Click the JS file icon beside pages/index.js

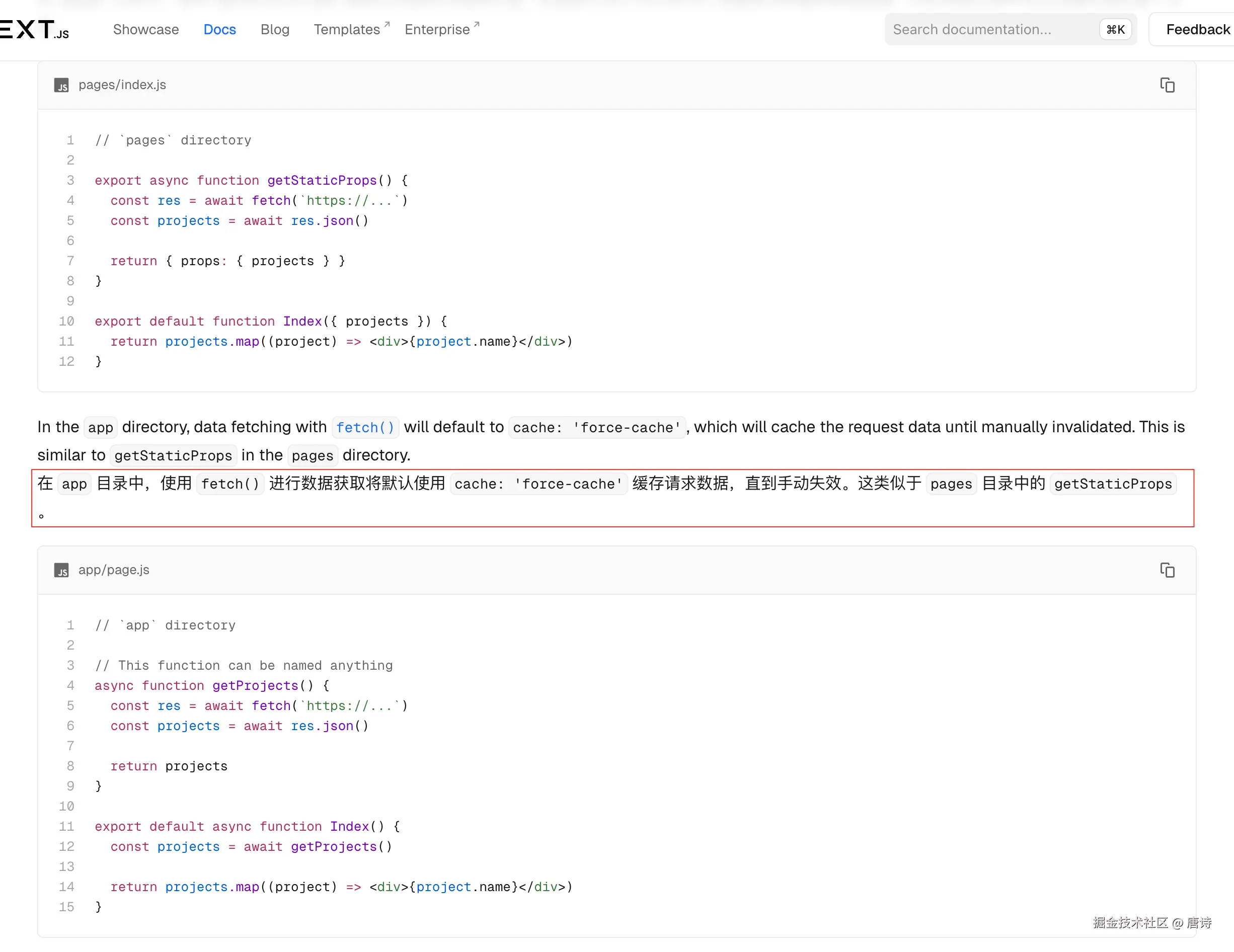pos(61,86)
